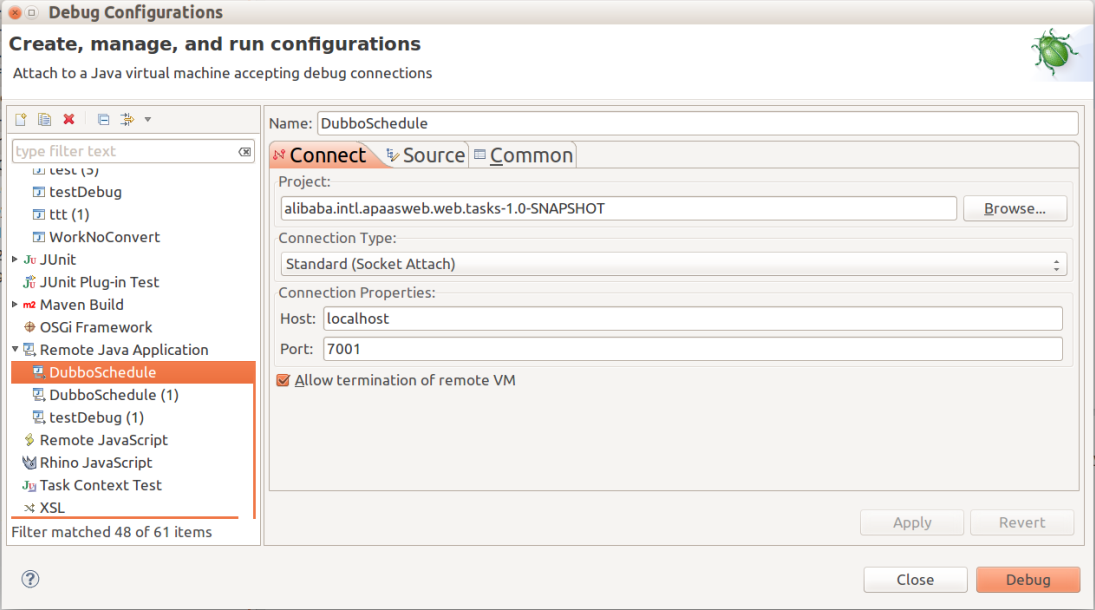This screenshot has height=610, width=1095.
Task: Click the Port input field
Action: point(692,349)
